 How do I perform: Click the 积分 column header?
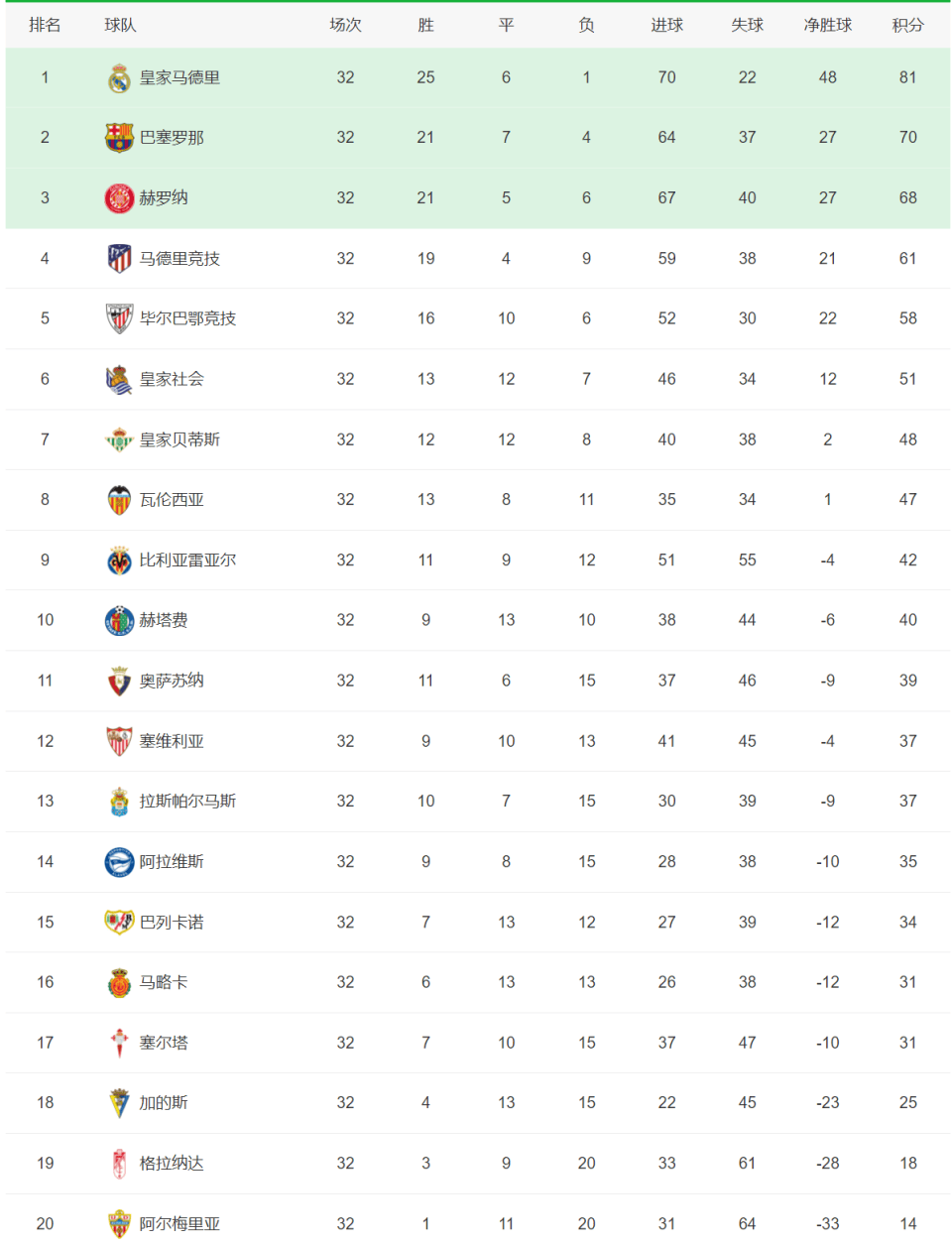click(x=907, y=25)
